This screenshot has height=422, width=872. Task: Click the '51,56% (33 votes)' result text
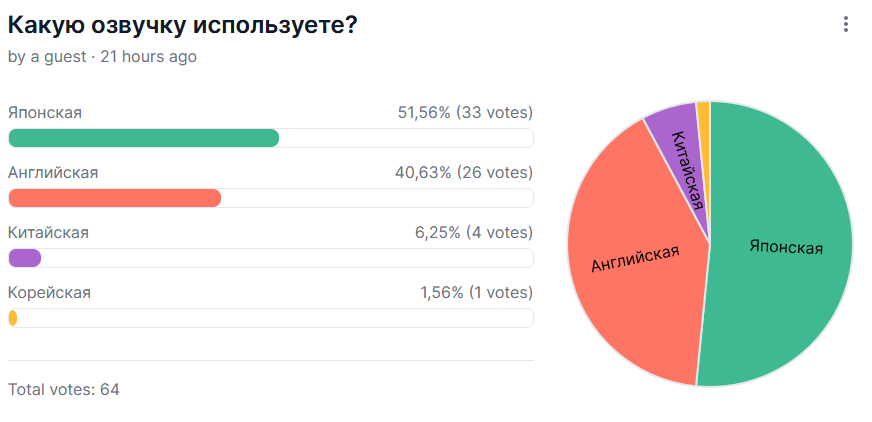pos(465,112)
